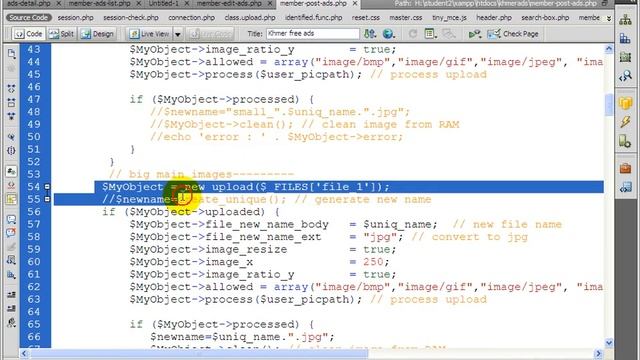Click horizontal scrollbar right arrow
Screen dimensions: 640x360
coord(598,353)
